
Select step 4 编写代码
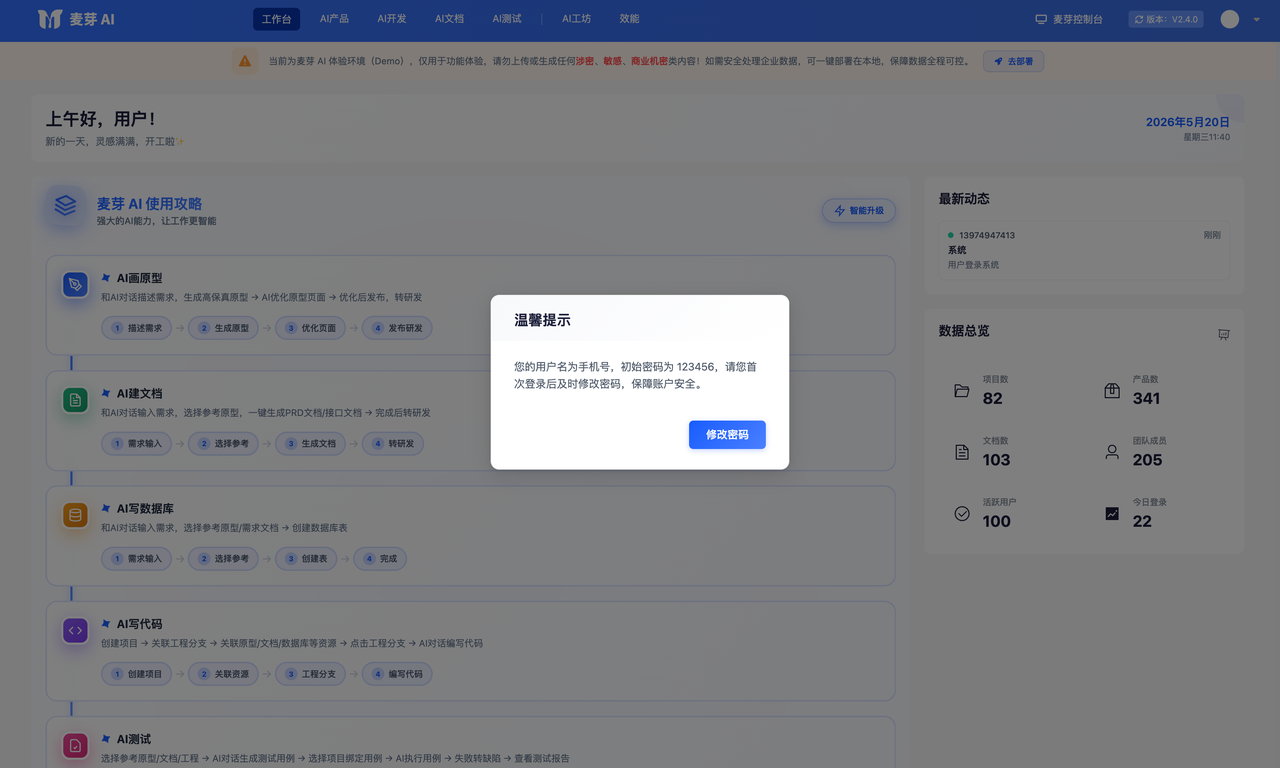[x=397, y=674]
